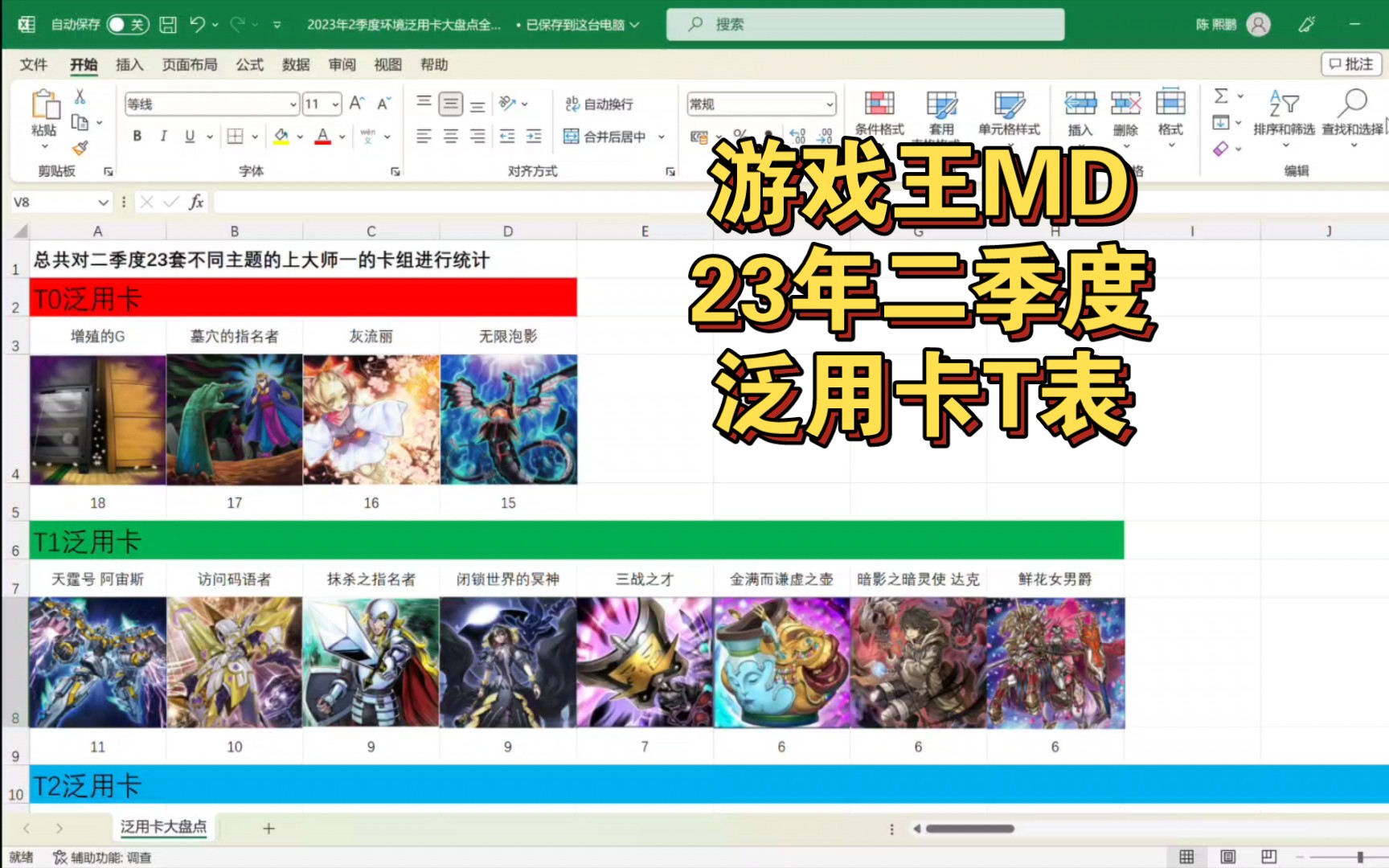Expand Paste (粘贴) options arrow
The height and width of the screenshot is (868, 1389).
44,146
